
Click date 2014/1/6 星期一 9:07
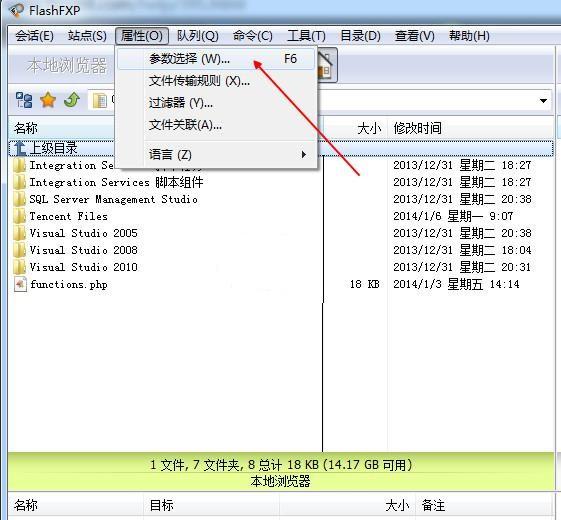click(453, 217)
